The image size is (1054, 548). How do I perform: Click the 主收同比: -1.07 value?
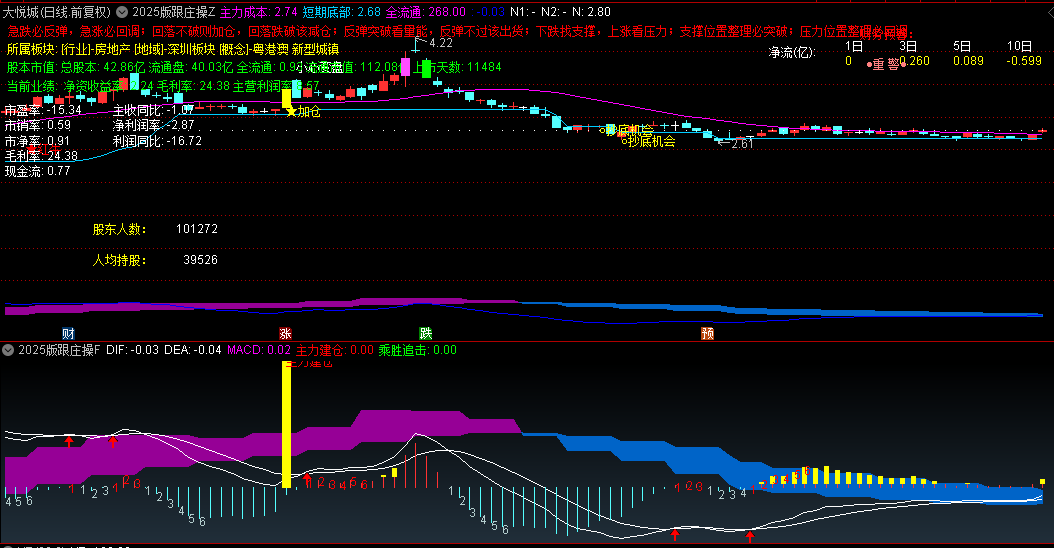coord(153,110)
